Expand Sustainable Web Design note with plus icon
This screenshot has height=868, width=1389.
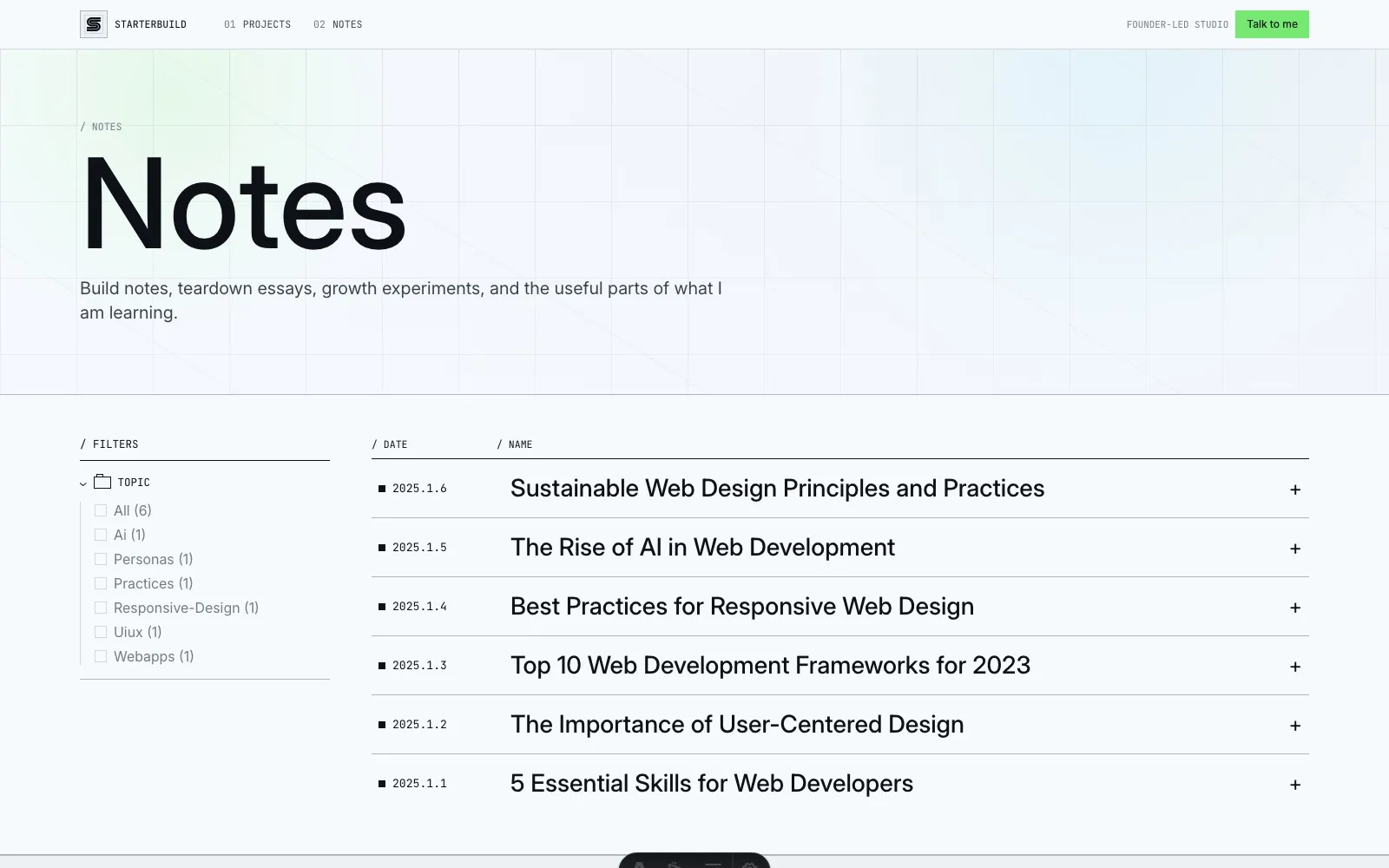pyautogui.click(x=1294, y=490)
